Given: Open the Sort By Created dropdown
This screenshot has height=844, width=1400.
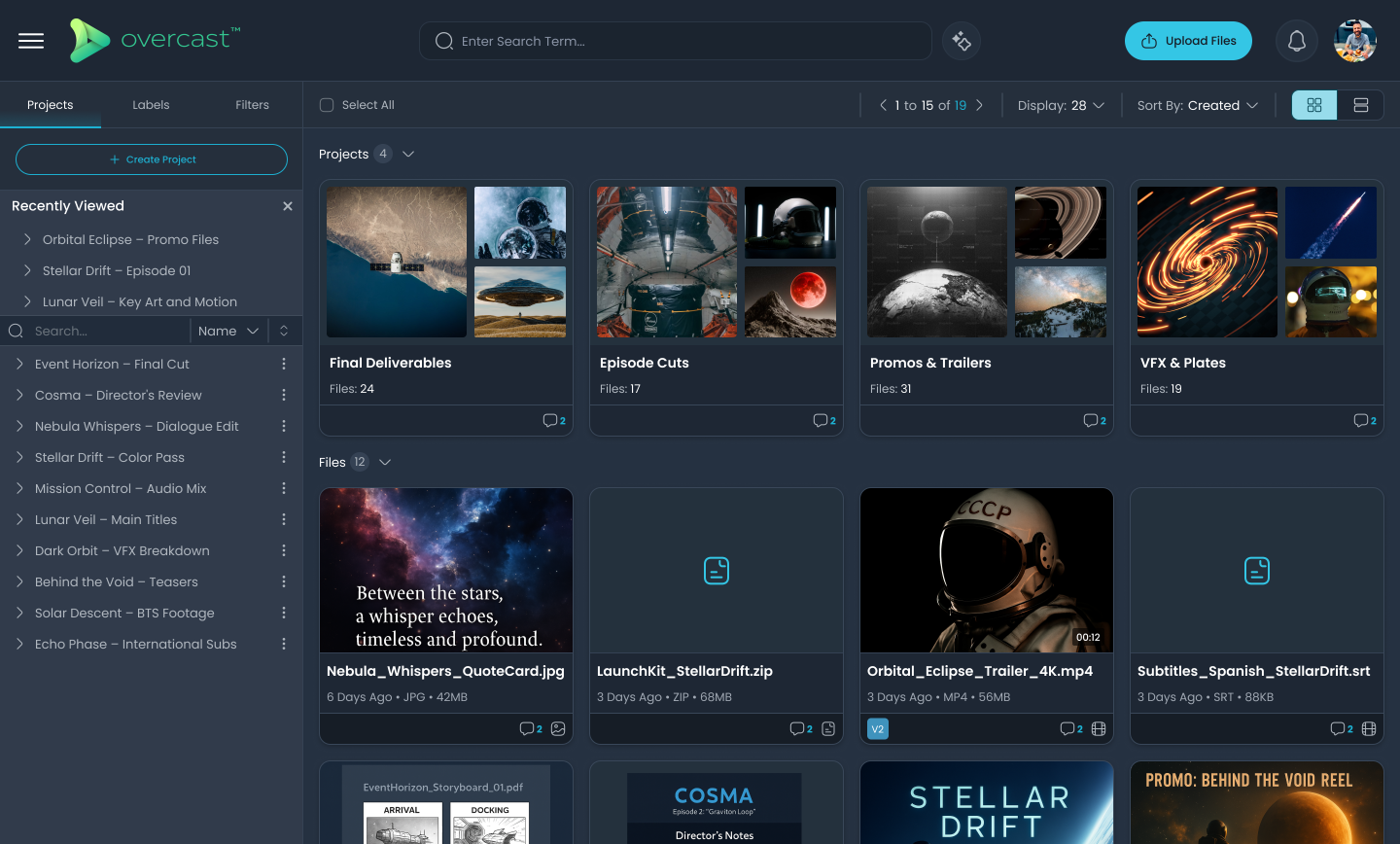Looking at the screenshot, I should 1198,105.
